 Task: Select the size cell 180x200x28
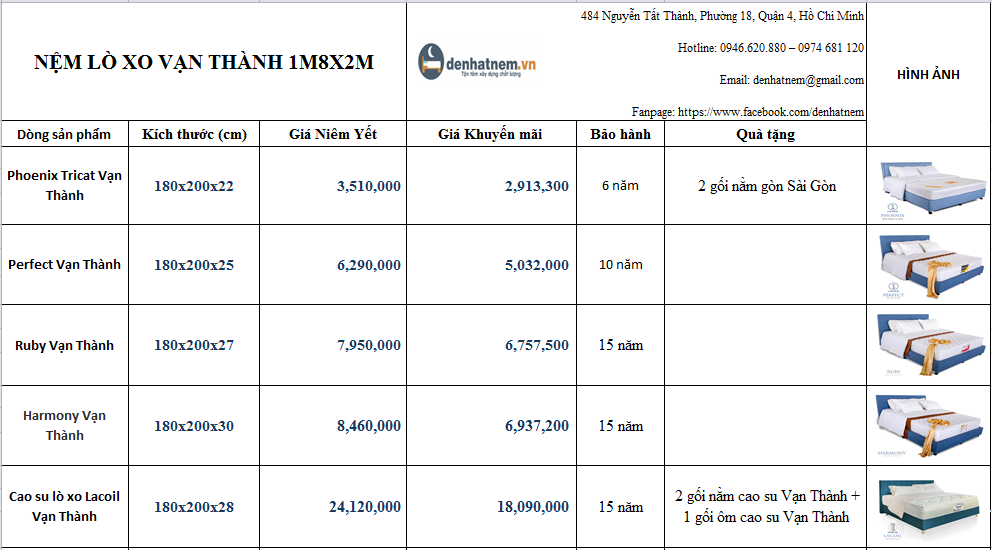(x=194, y=506)
